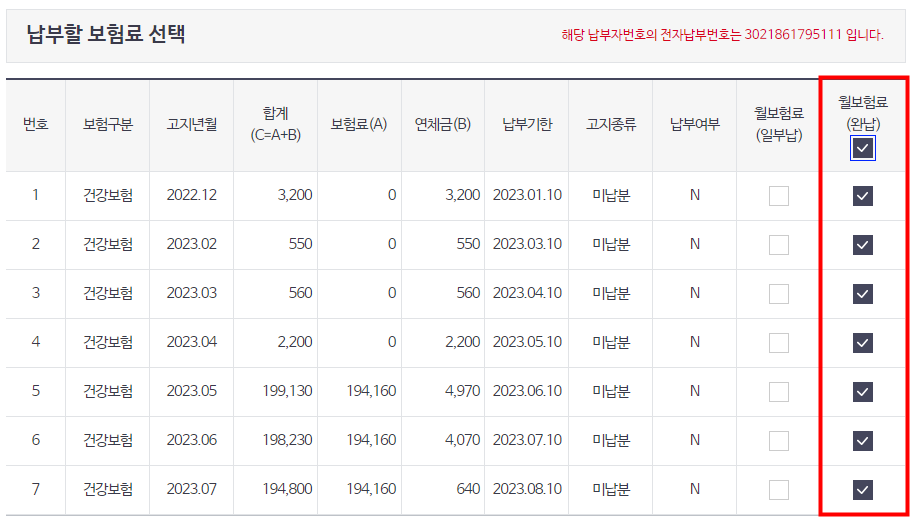The image size is (913, 524).
Task: Uncheck full payment checkbox for row 2023.05
Action: pyautogui.click(x=862, y=391)
